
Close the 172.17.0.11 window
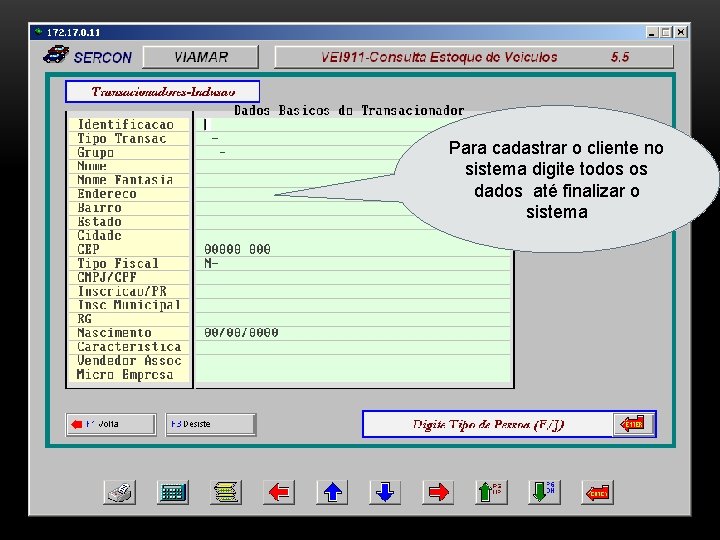click(x=681, y=32)
